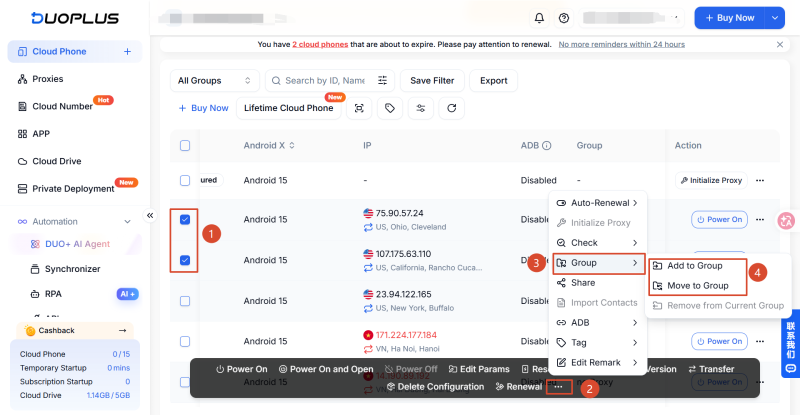Click the Lifetime Cloud Phone button
Viewport: 800px width, 415px height.
click(x=289, y=108)
